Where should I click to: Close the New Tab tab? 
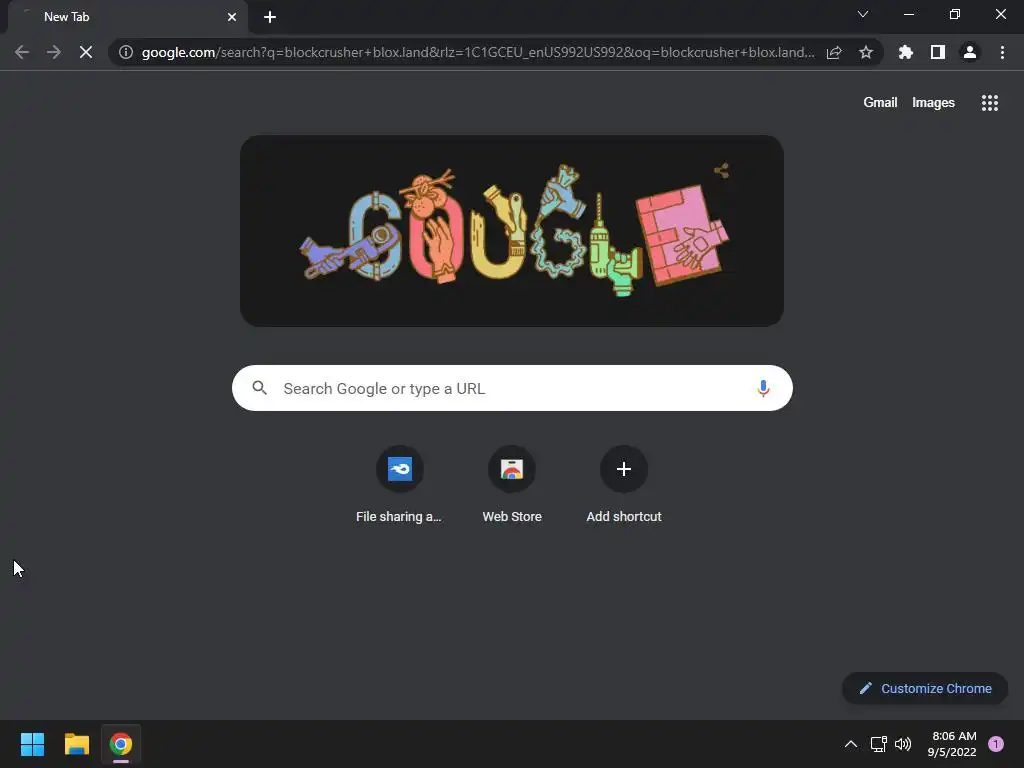pos(232,17)
